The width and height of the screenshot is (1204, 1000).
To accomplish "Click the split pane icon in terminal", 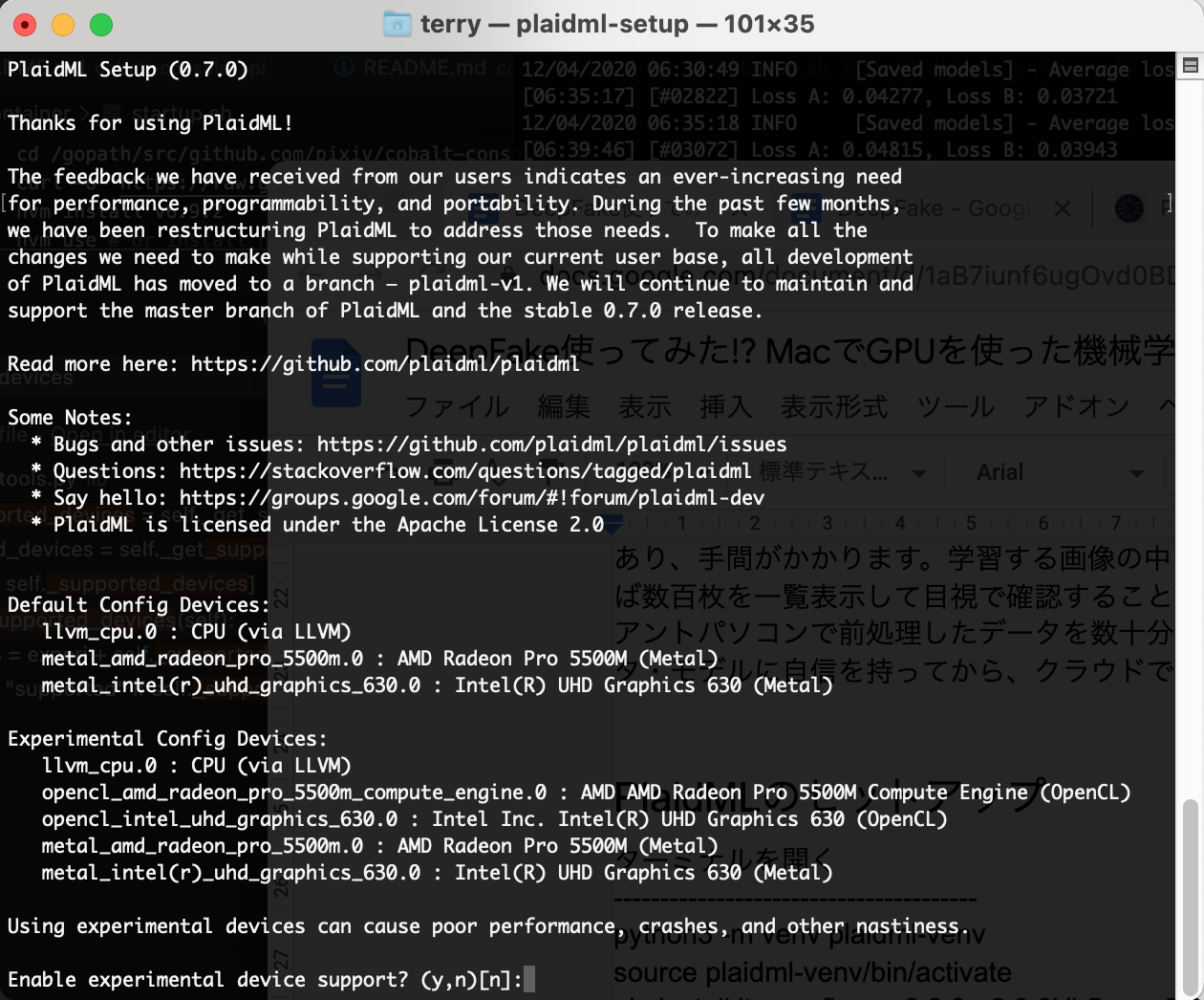I will coord(1191,65).
